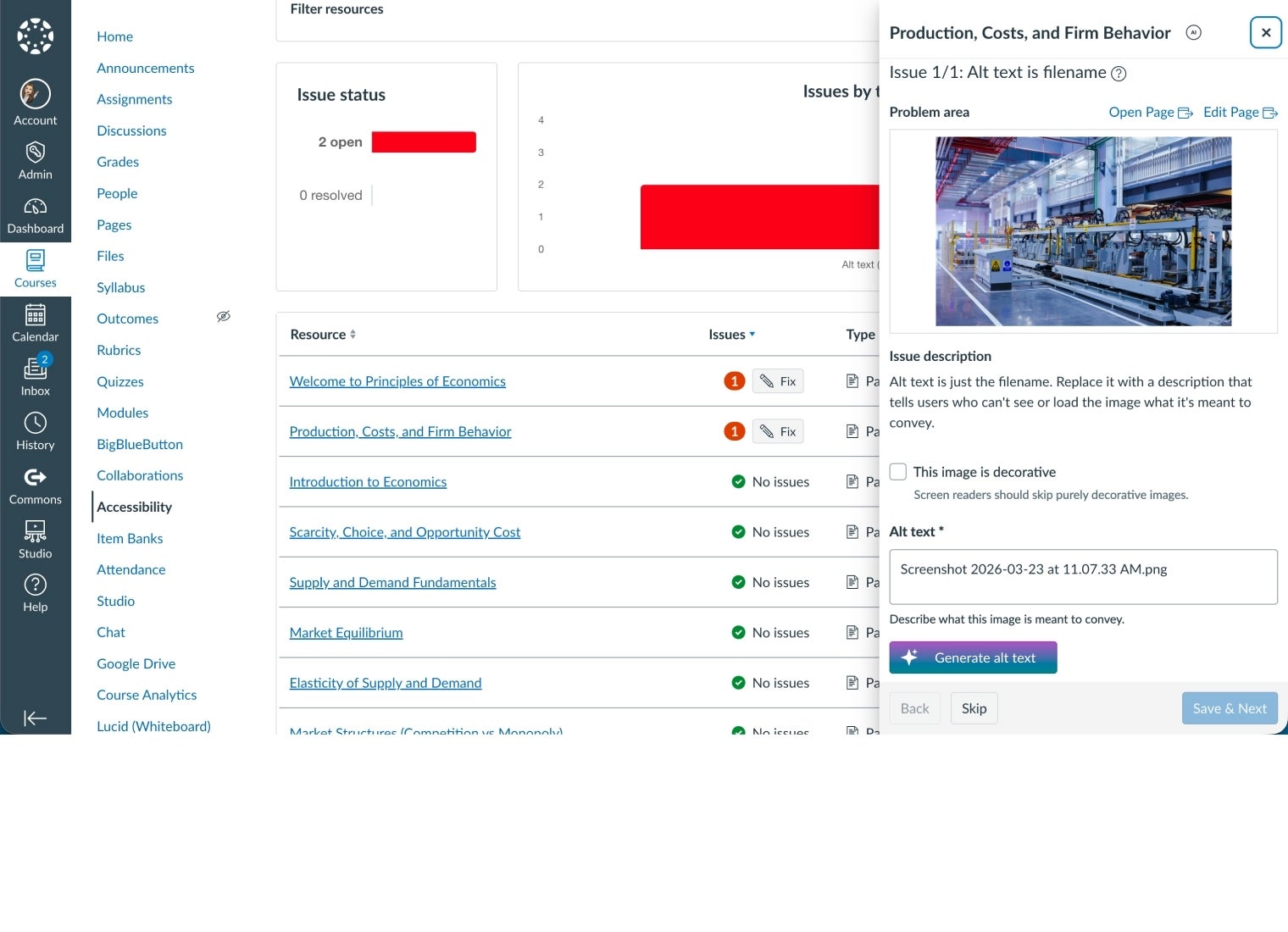This screenshot has width=1288, height=932.
Task: Check the This image is decorative checkbox
Action: click(898, 472)
